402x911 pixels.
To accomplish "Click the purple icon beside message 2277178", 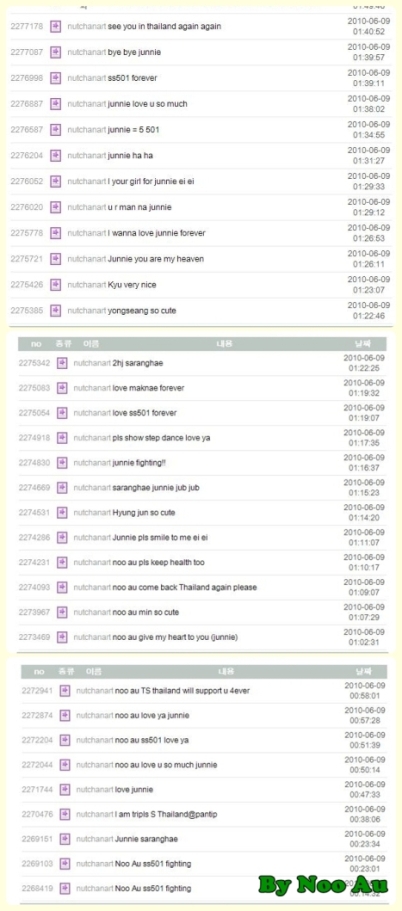I will click(55, 26).
